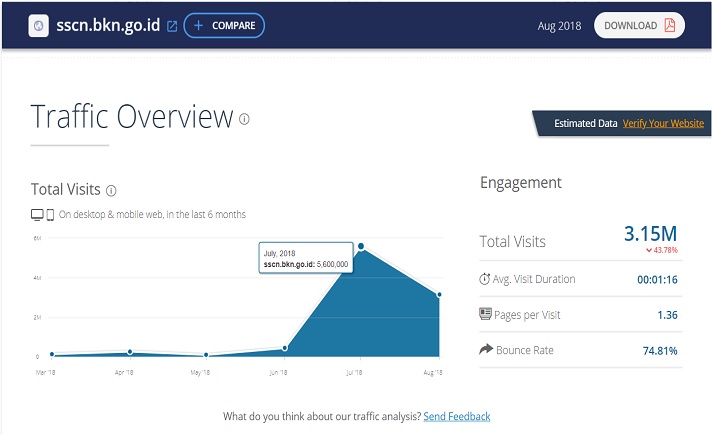
Task: Click the Pages per Visit label
Action: point(527,315)
